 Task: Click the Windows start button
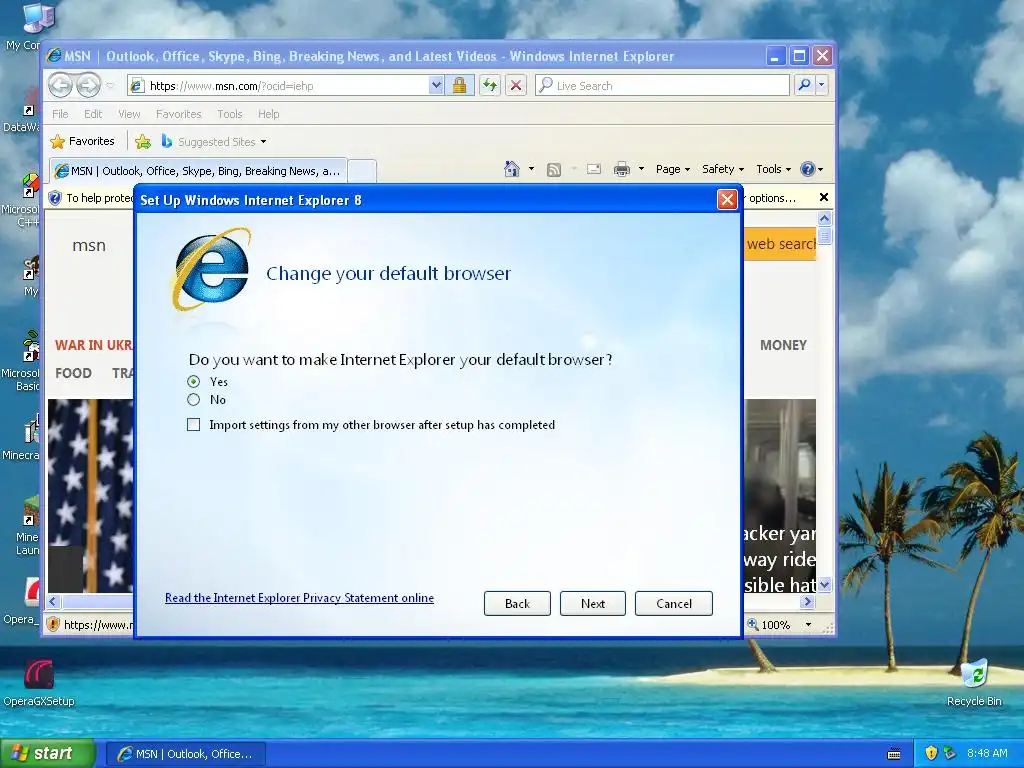click(48, 753)
